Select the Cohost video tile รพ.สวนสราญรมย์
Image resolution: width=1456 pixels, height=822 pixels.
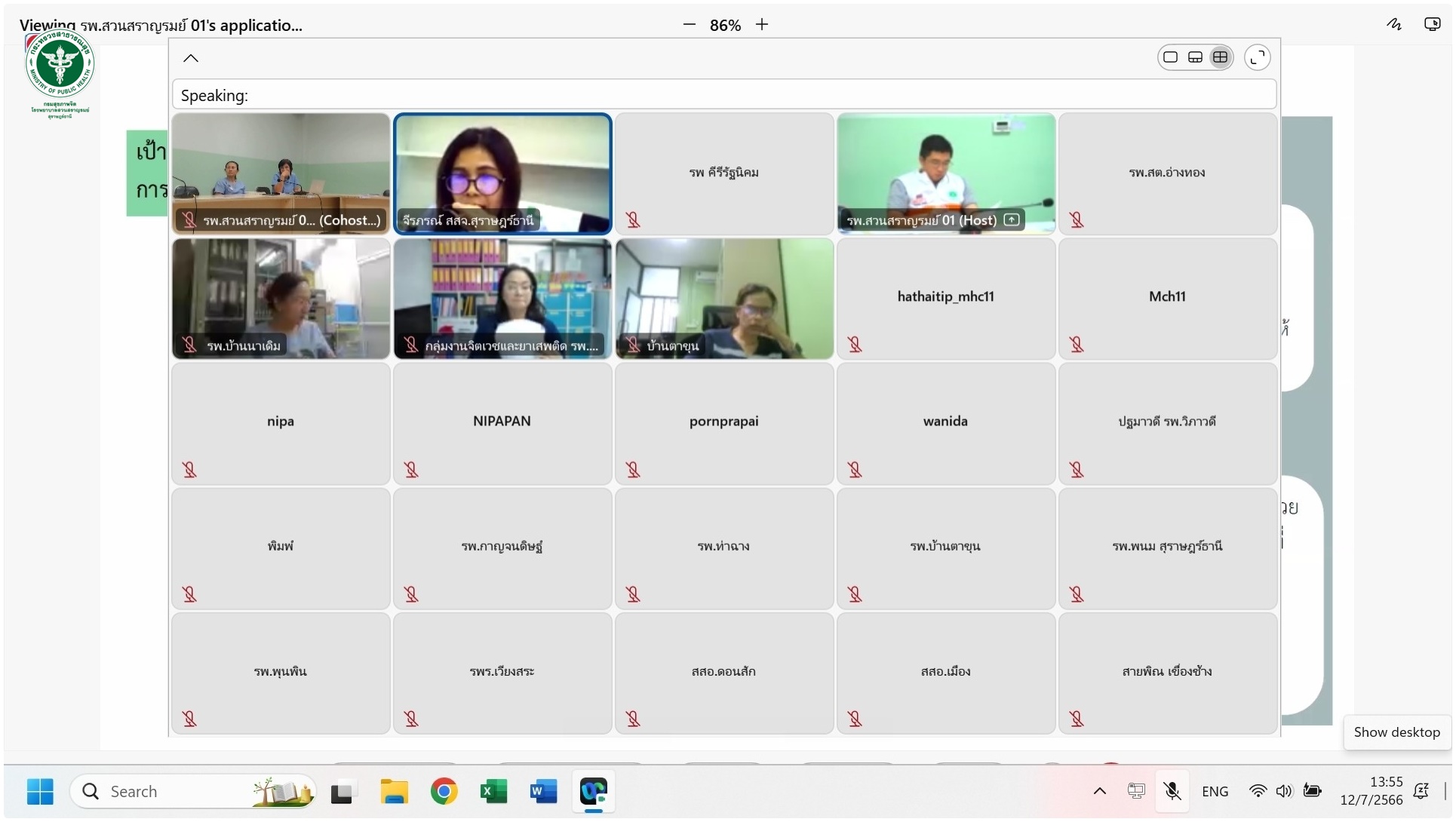tap(281, 173)
